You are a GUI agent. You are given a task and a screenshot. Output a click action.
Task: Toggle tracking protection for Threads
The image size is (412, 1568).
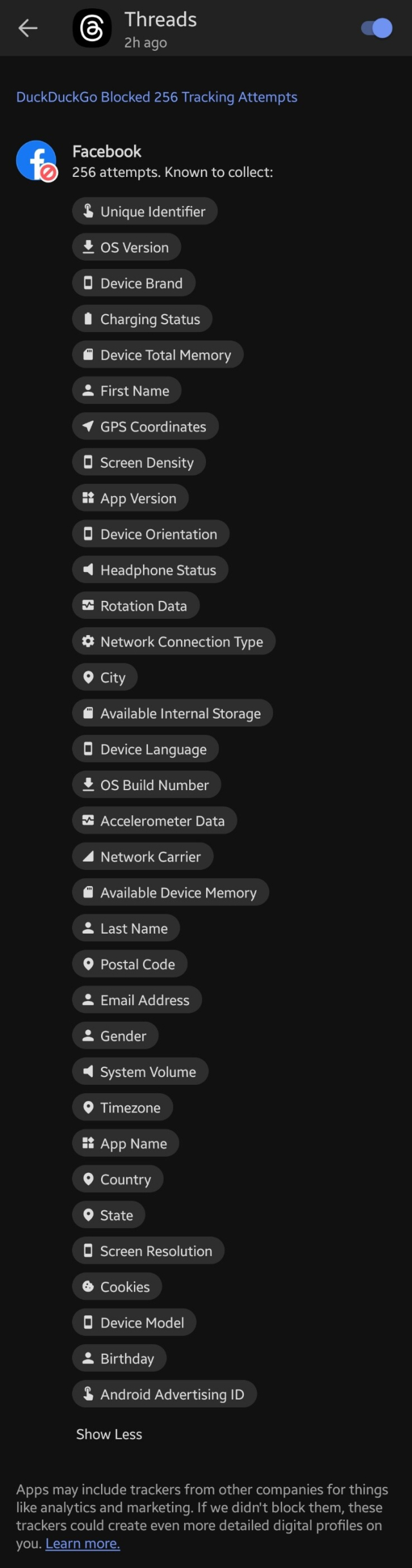point(377,28)
